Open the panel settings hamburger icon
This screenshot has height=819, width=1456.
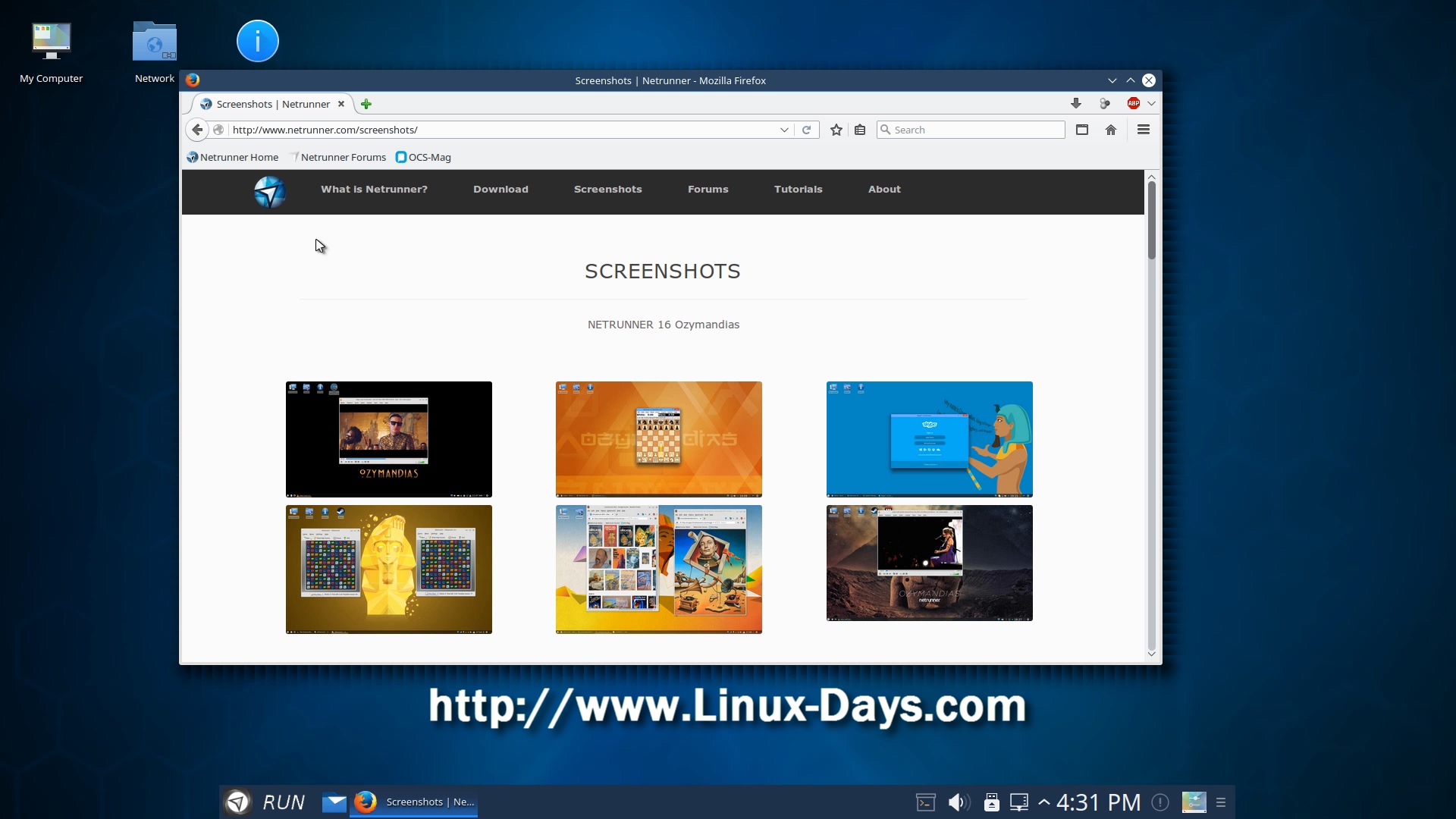point(1221,802)
